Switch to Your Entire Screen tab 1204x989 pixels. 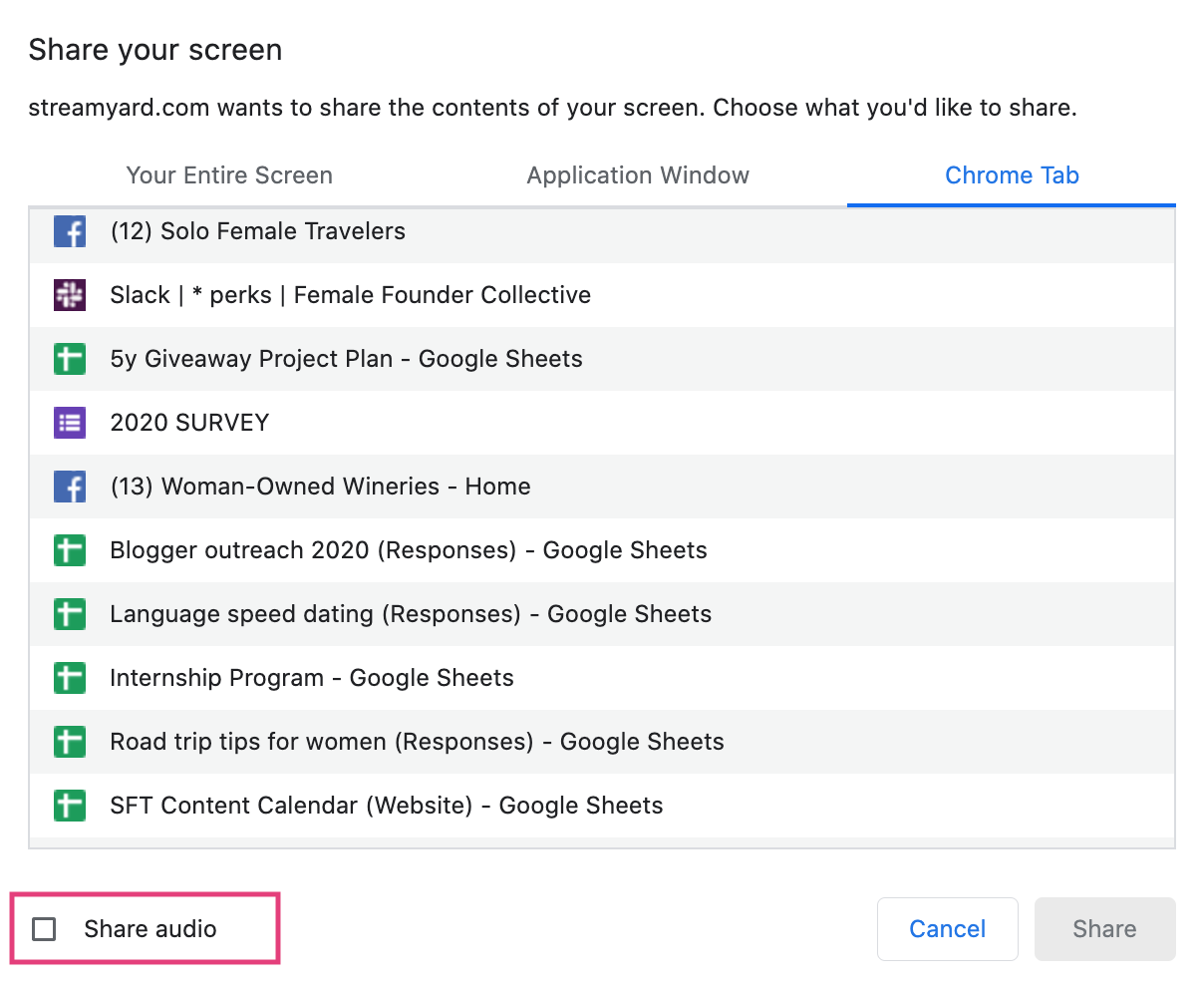pos(229,175)
